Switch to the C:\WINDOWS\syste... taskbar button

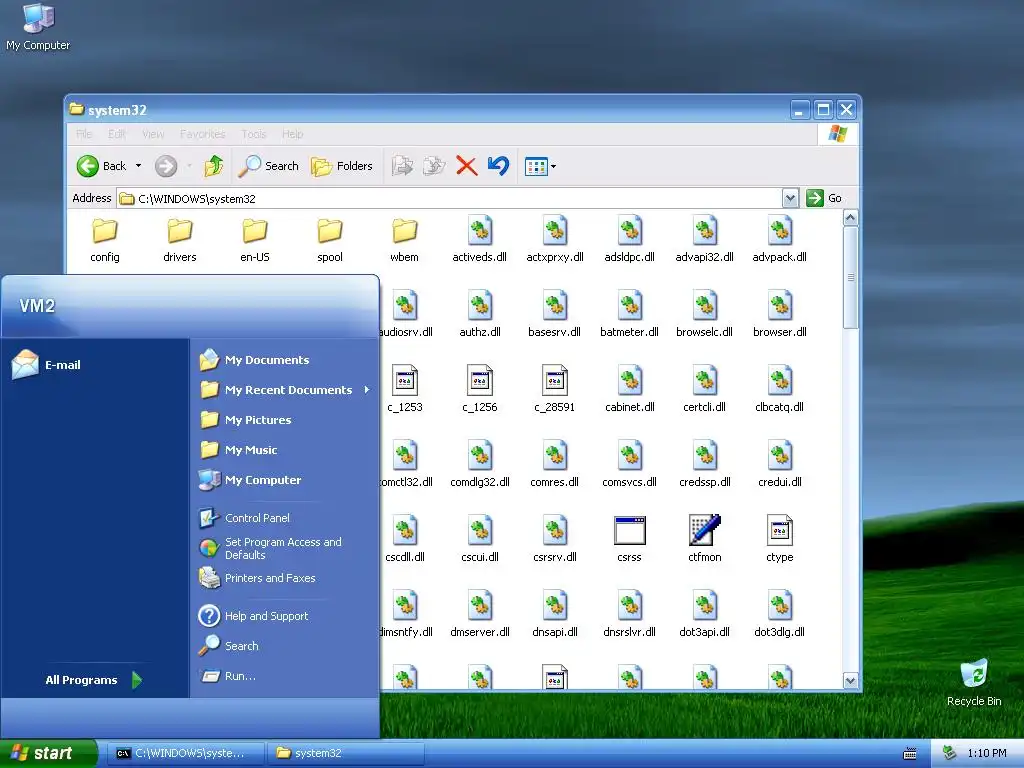pos(185,753)
